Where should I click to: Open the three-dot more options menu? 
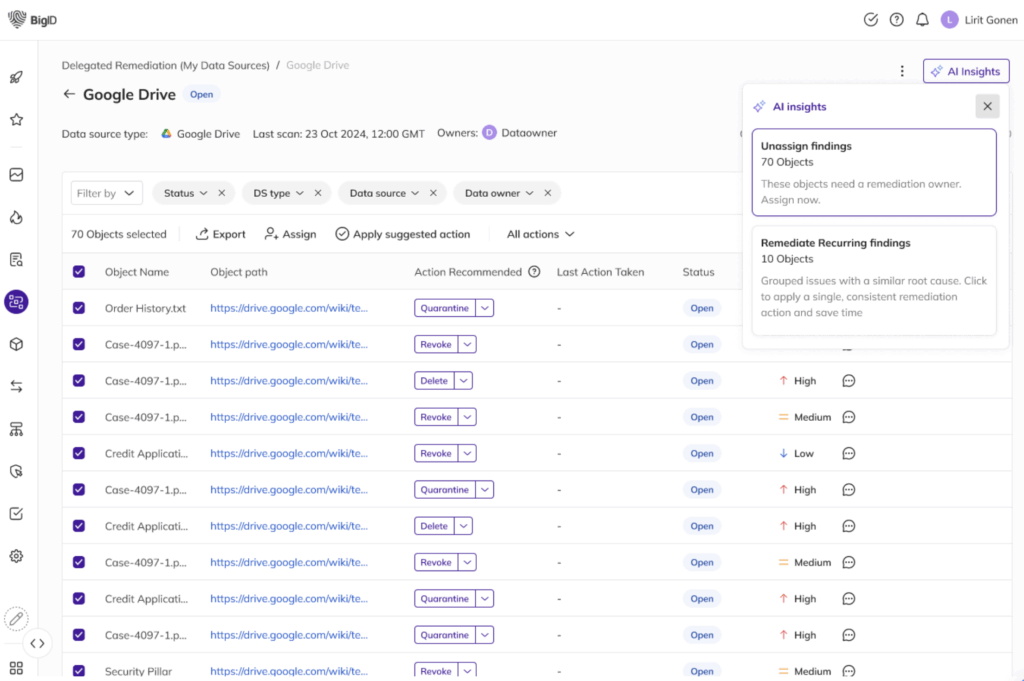pos(902,71)
